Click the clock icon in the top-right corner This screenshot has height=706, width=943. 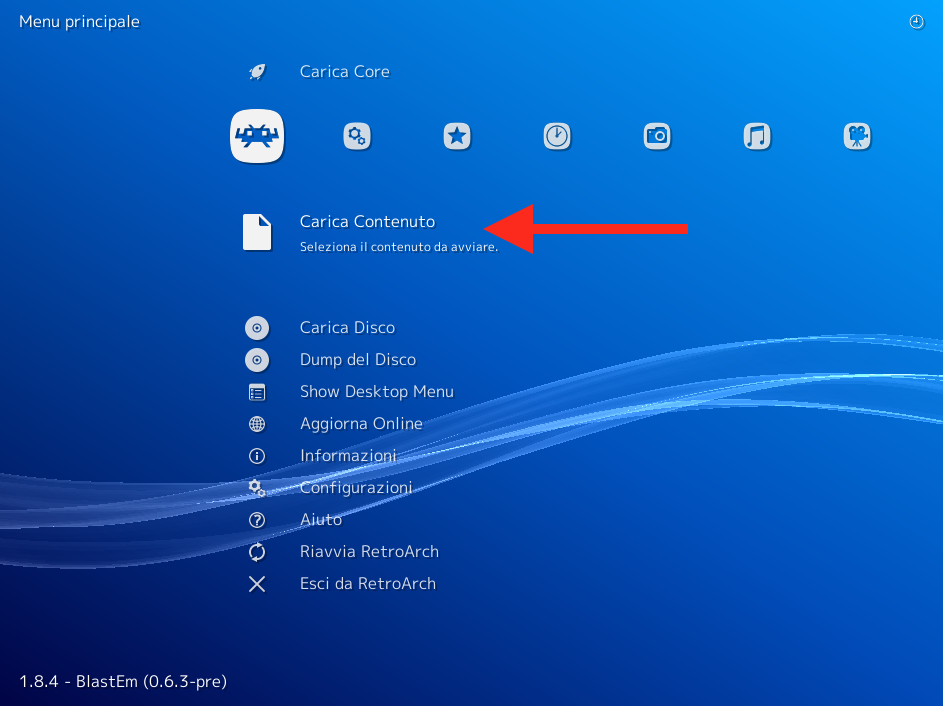(917, 22)
